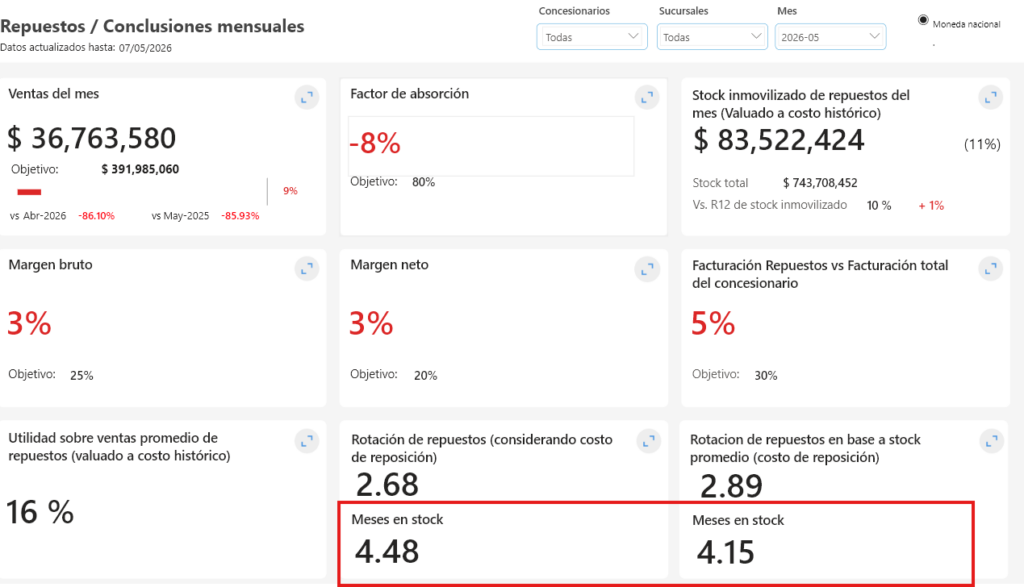Expand Rotacion en base a stock promedio card
This screenshot has width=1024, height=587.
click(x=991, y=441)
